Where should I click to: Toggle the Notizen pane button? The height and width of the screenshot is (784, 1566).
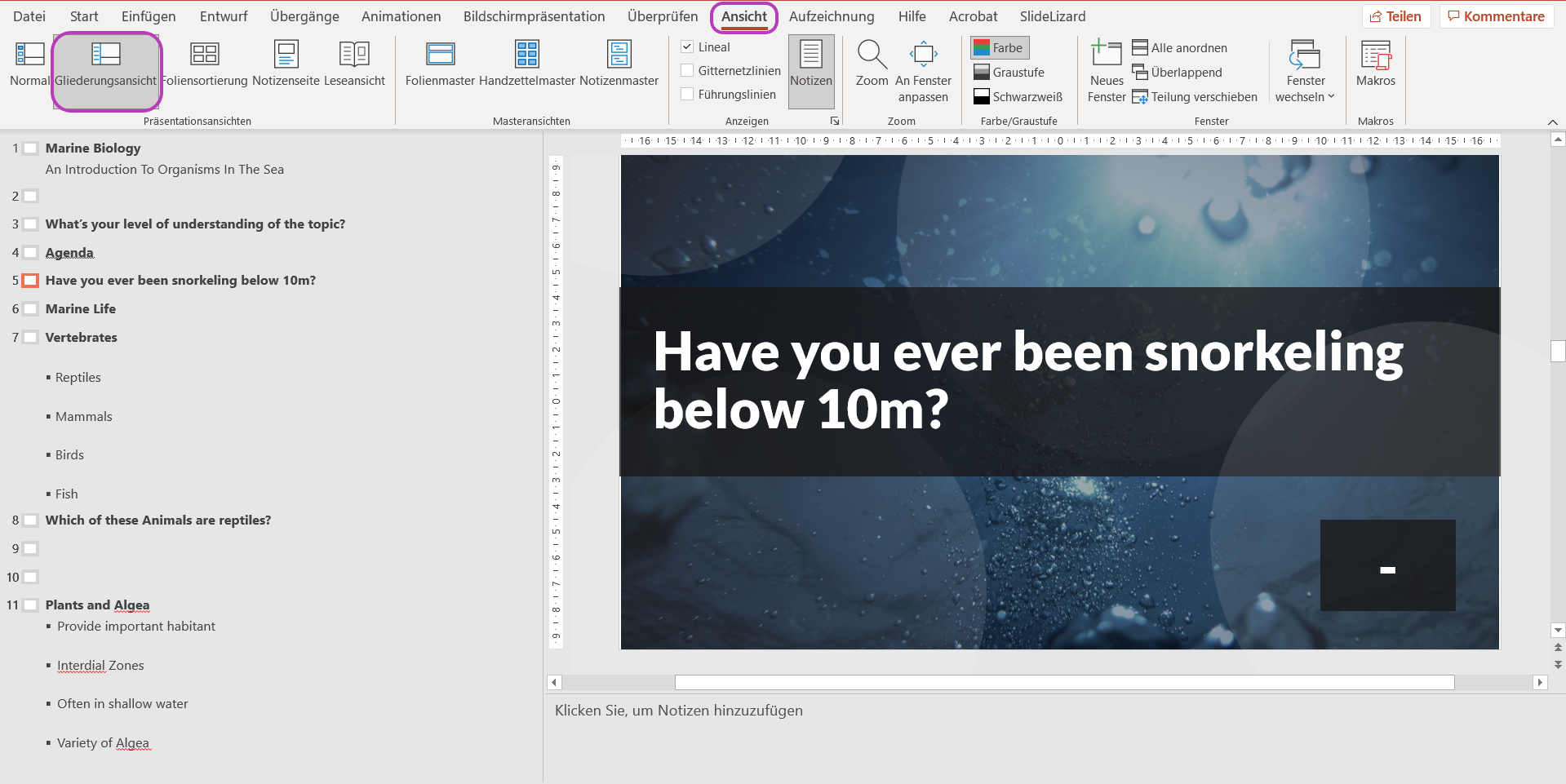[811, 72]
